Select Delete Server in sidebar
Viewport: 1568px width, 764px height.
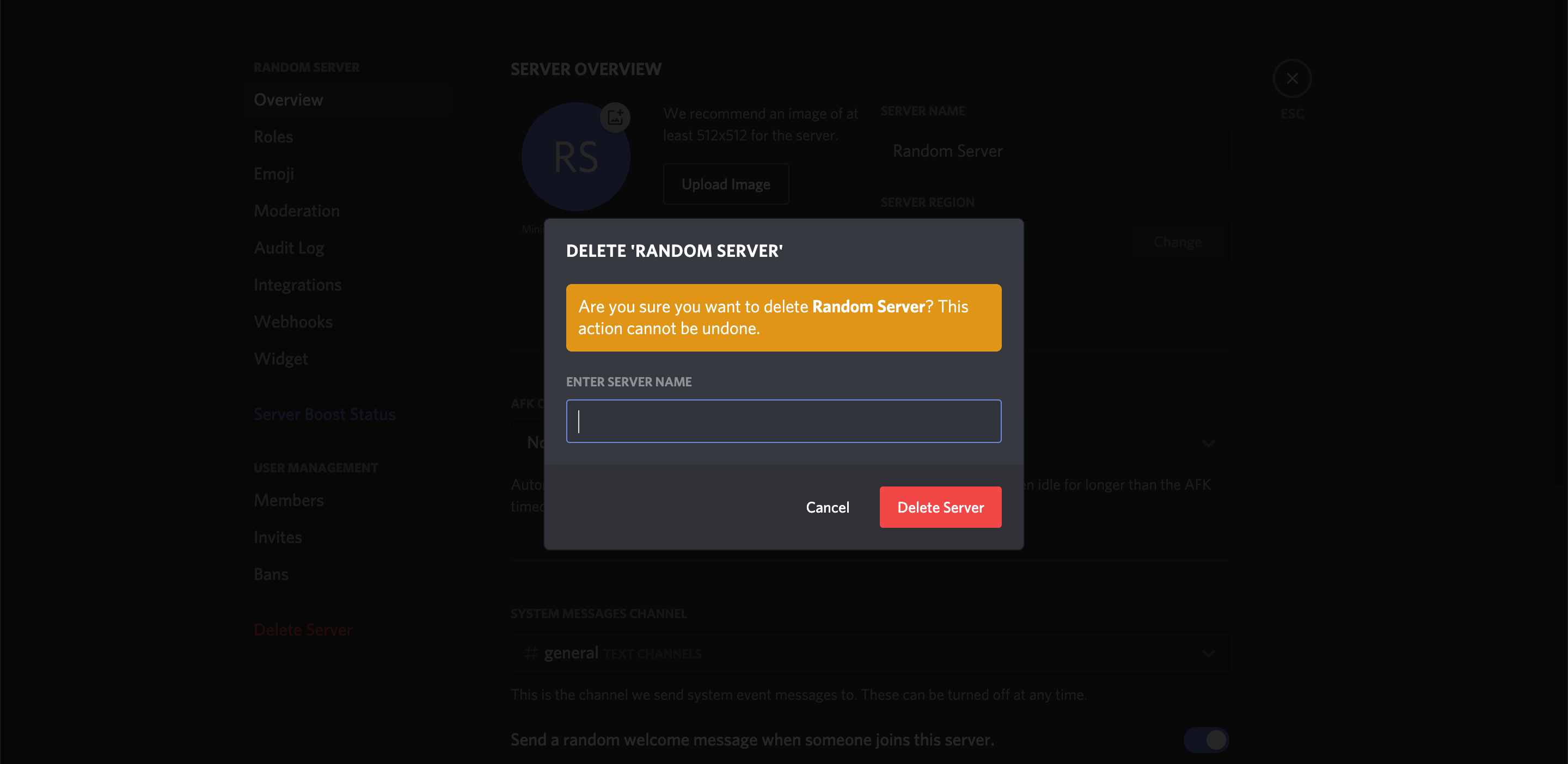pyautogui.click(x=303, y=630)
